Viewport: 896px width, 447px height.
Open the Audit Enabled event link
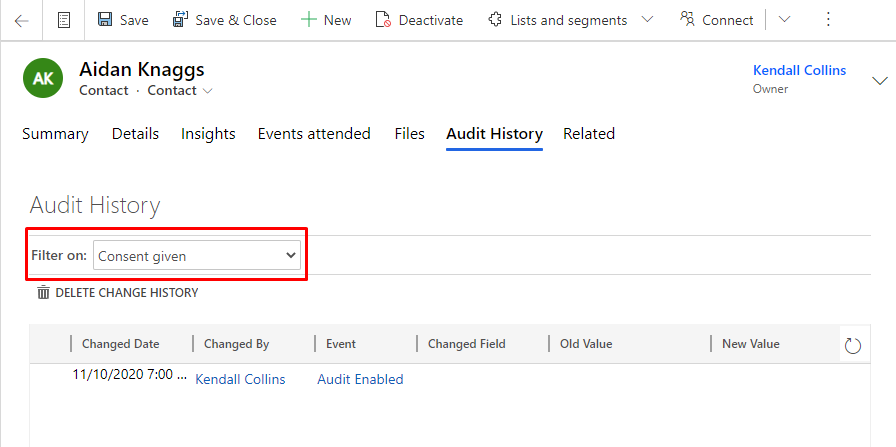click(x=361, y=379)
